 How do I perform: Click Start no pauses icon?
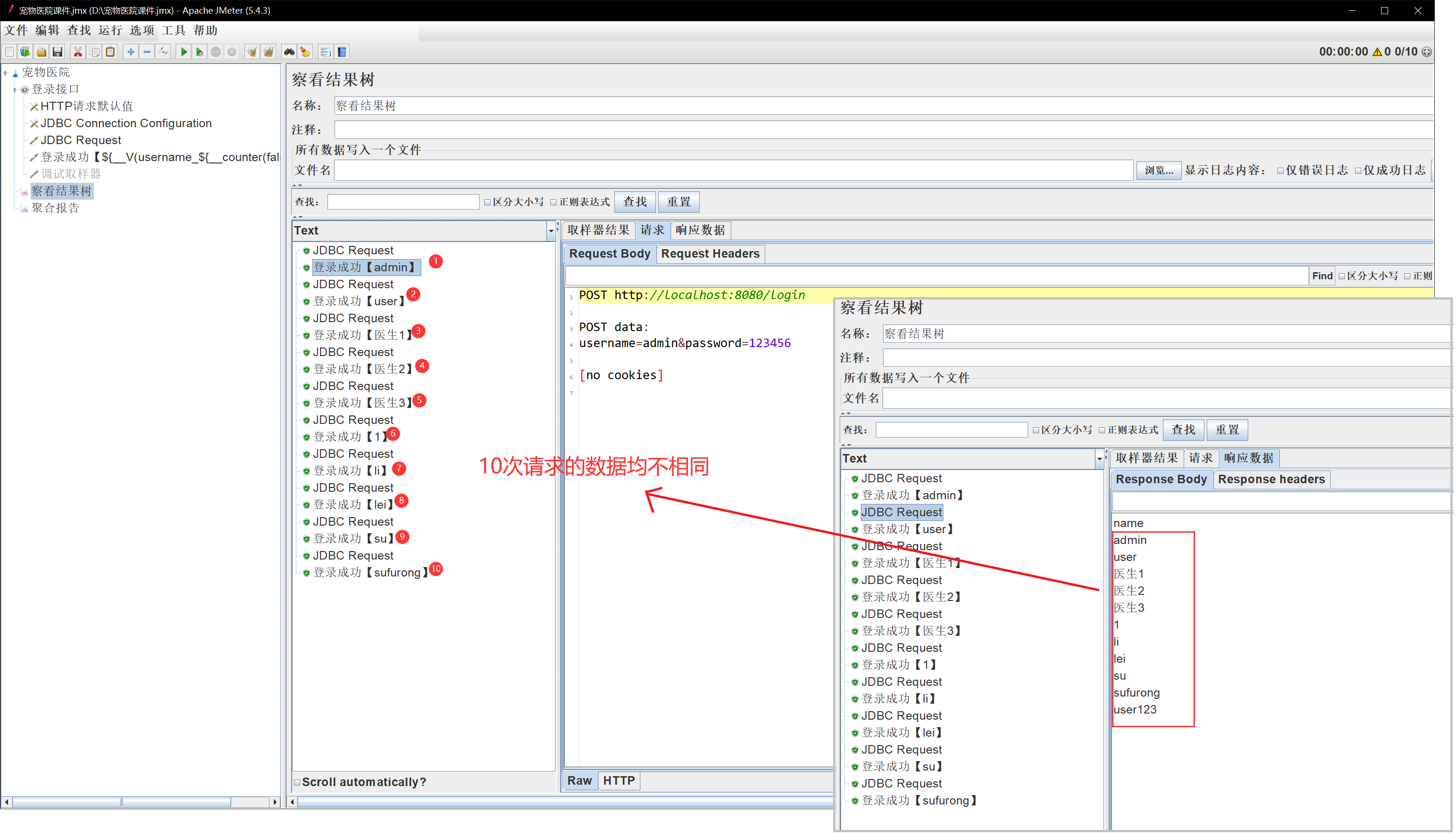click(x=199, y=52)
